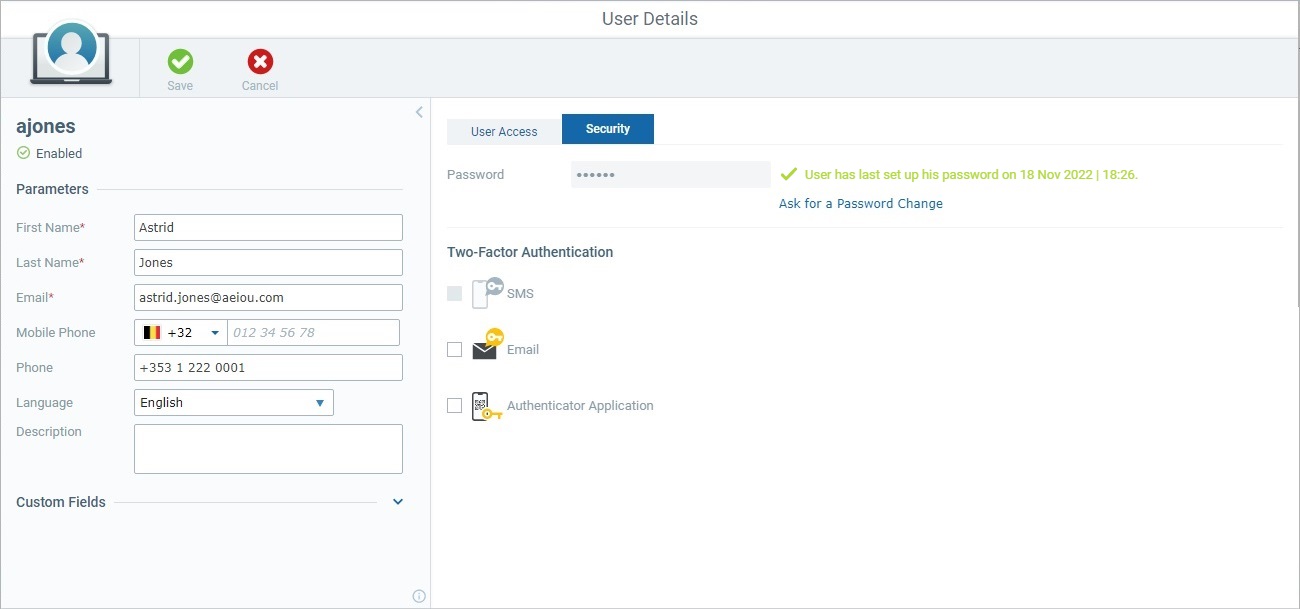Click the Authenticator Application QR icon
This screenshot has height=609, width=1300.
[x=487, y=406]
